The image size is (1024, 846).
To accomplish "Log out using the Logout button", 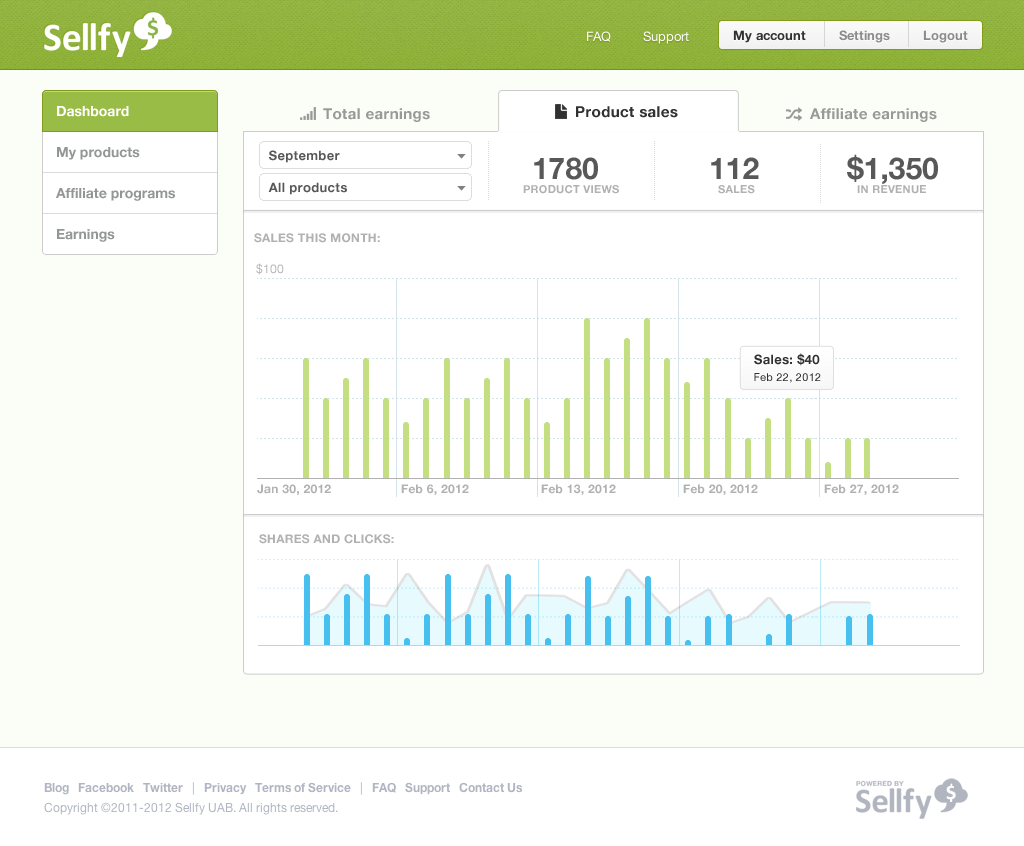I will point(944,35).
